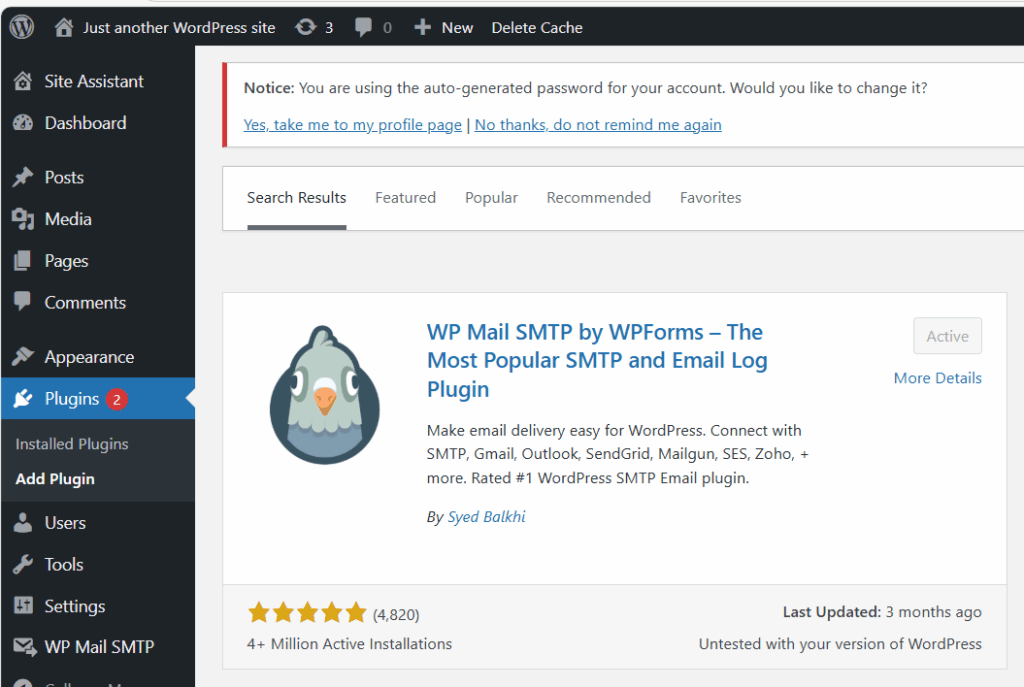Click the Active plugin status button

coord(947,336)
